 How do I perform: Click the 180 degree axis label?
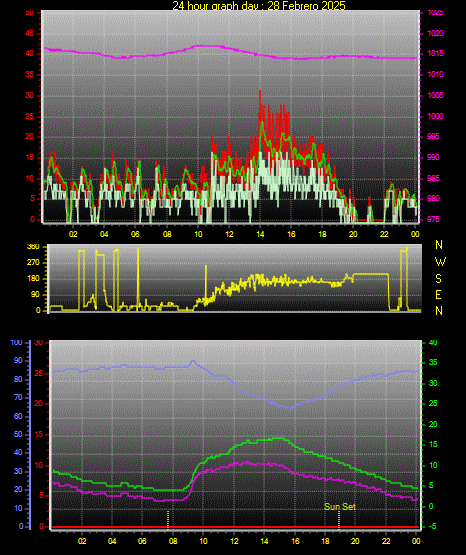tap(34, 279)
